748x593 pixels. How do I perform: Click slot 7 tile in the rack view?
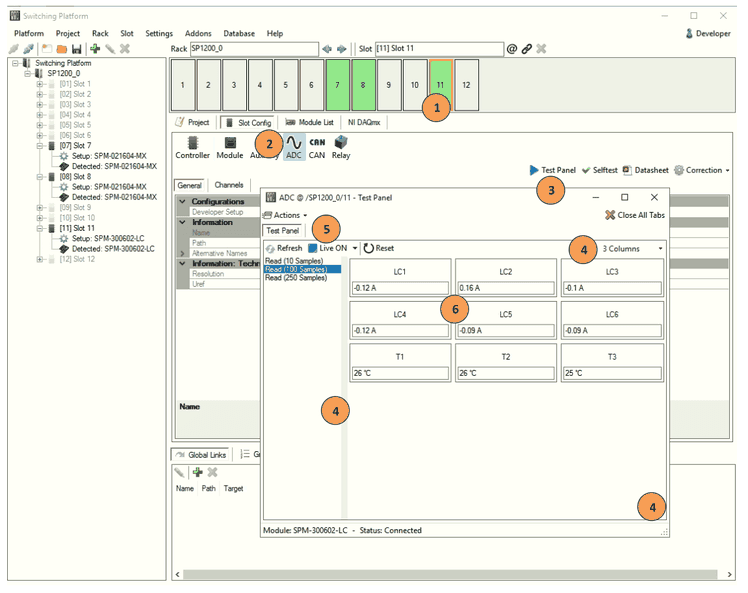[338, 85]
